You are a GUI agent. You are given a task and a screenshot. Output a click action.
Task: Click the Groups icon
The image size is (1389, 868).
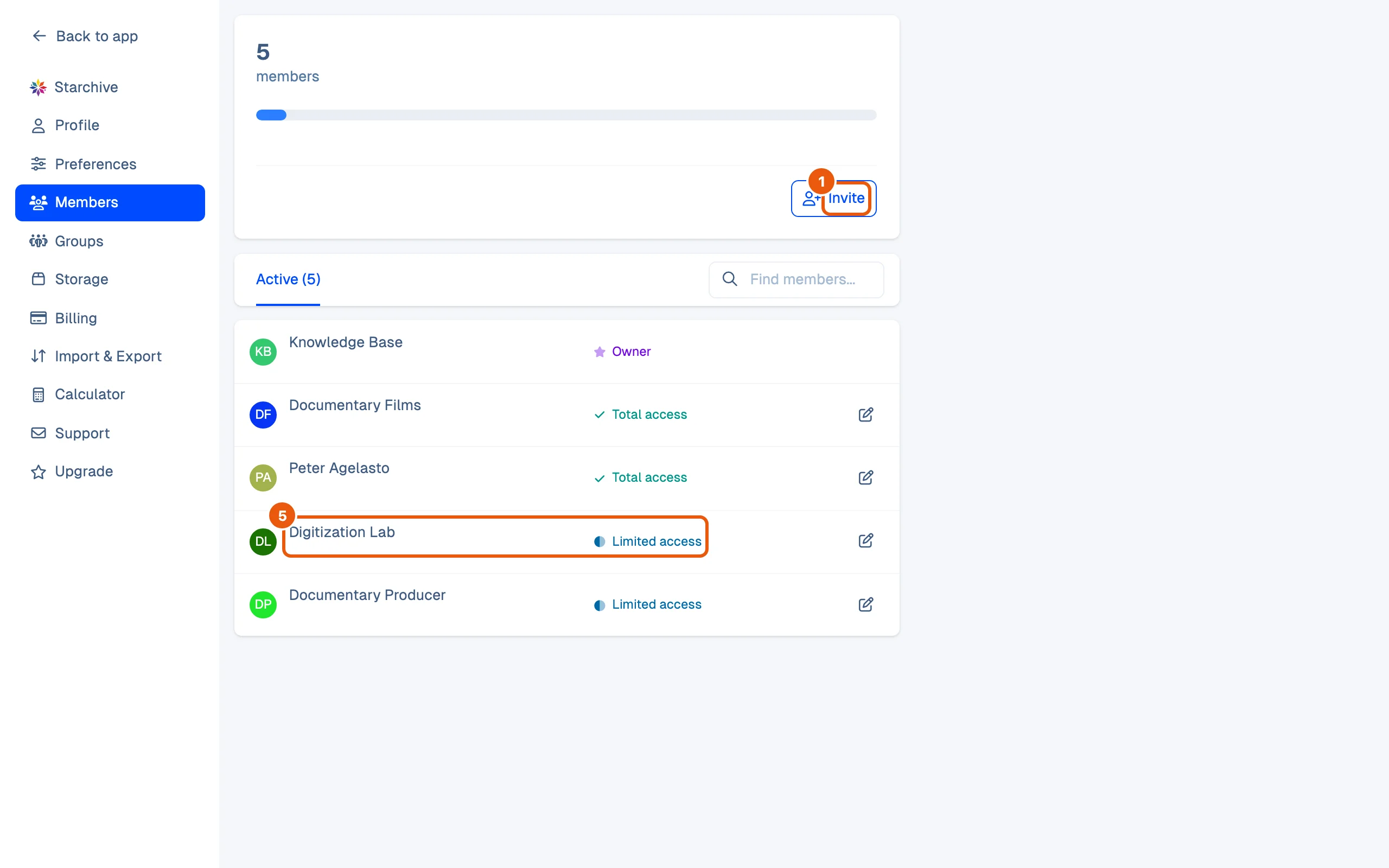point(38,241)
